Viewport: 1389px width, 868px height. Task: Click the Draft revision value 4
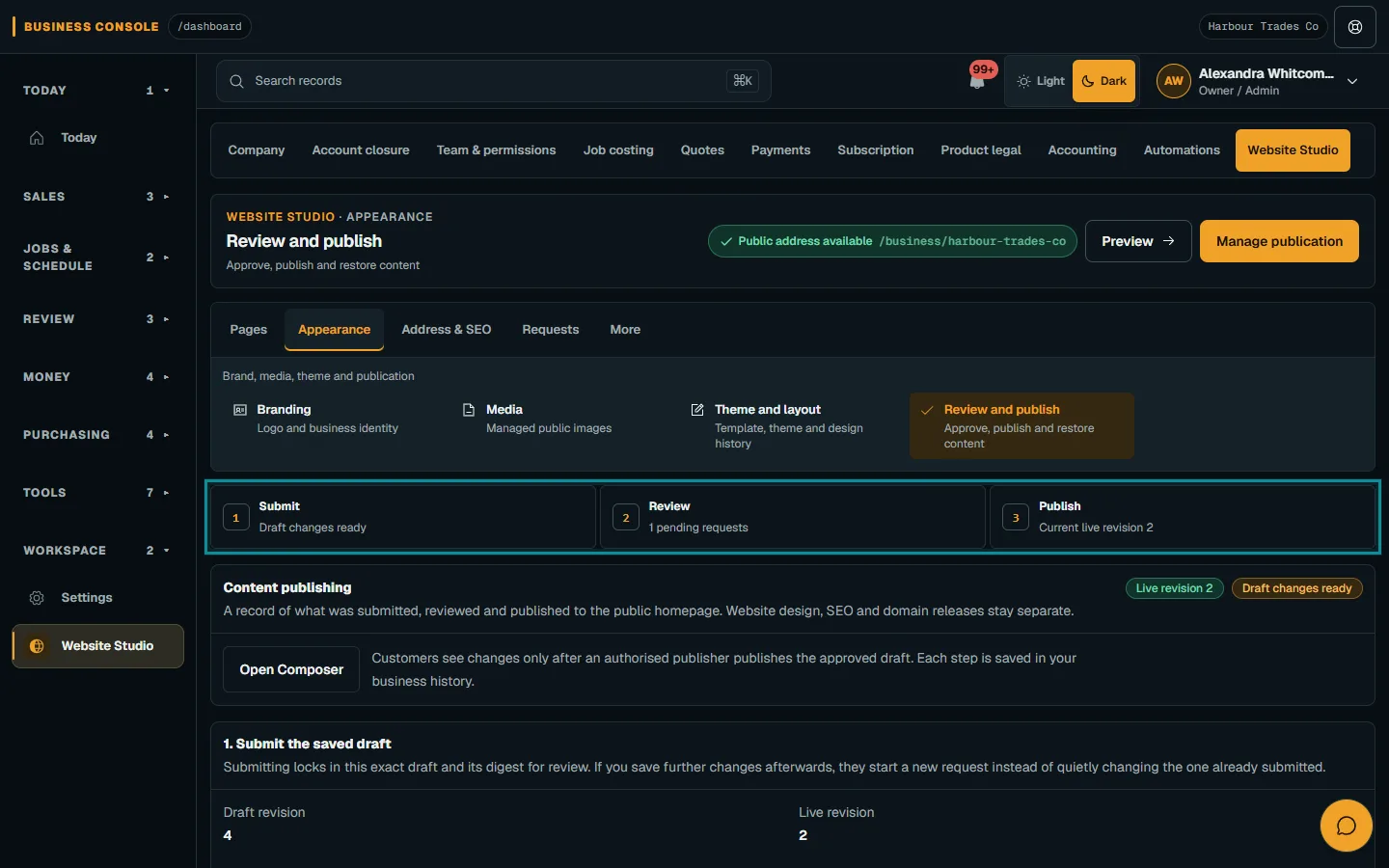[228, 835]
